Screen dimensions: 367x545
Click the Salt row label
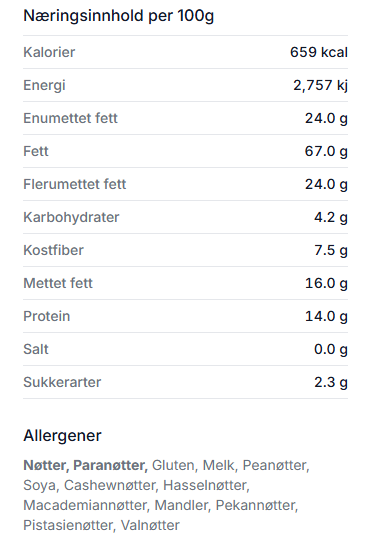(x=36, y=349)
